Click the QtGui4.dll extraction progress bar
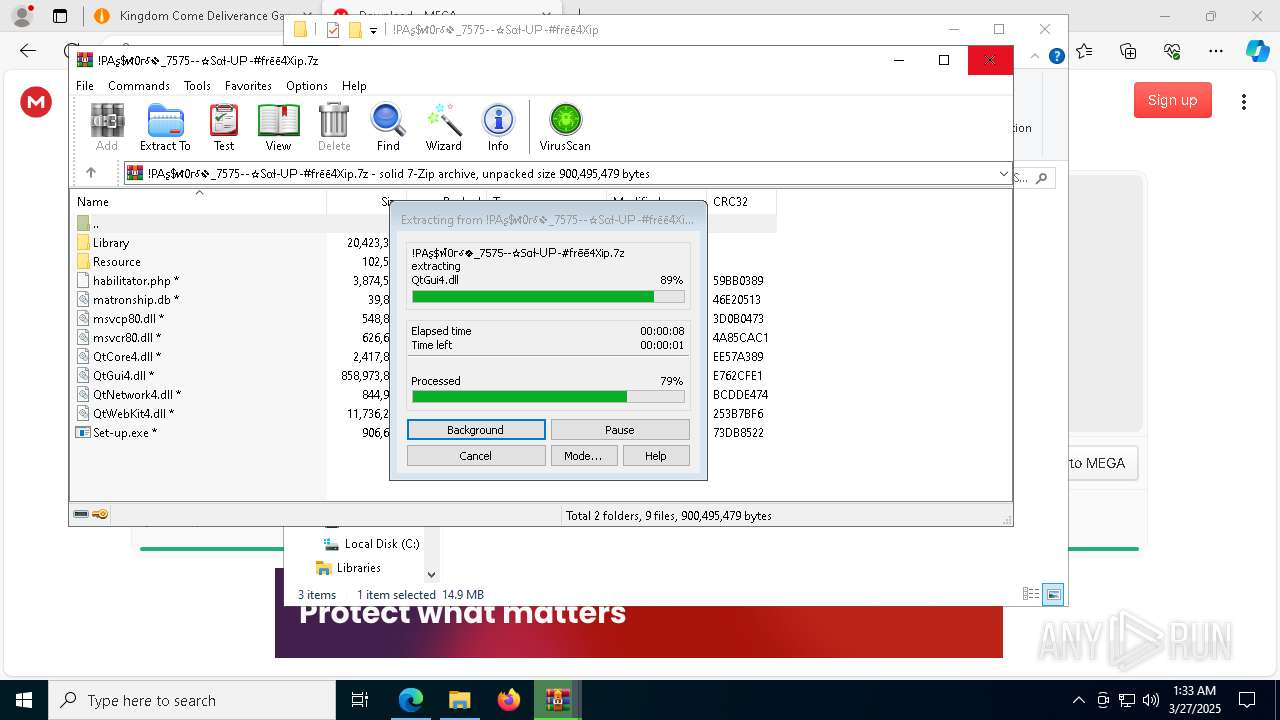The height and width of the screenshot is (720, 1280). click(548, 297)
